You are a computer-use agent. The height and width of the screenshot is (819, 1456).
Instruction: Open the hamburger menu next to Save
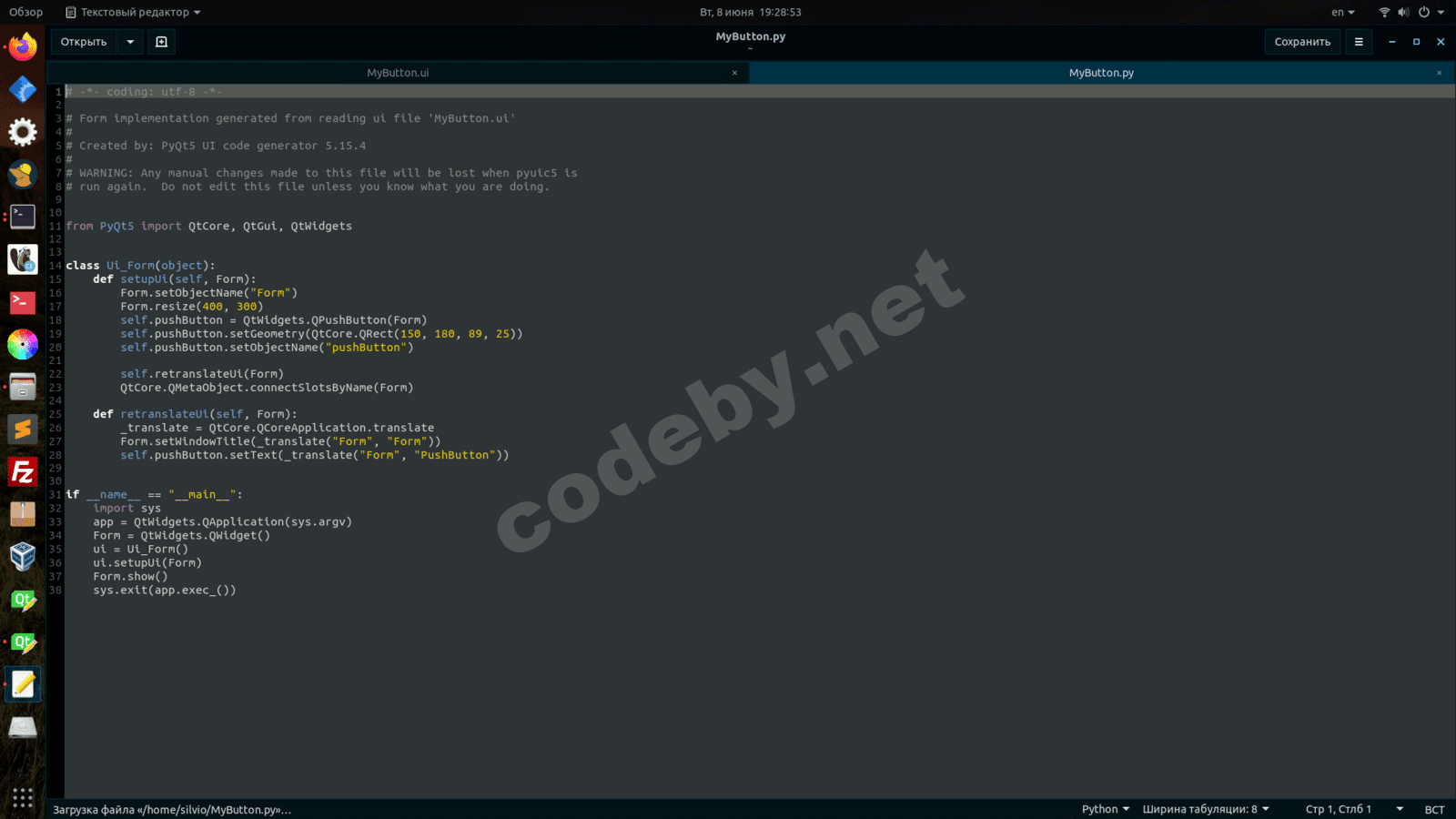pyautogui.click(x=1358, y=42)
